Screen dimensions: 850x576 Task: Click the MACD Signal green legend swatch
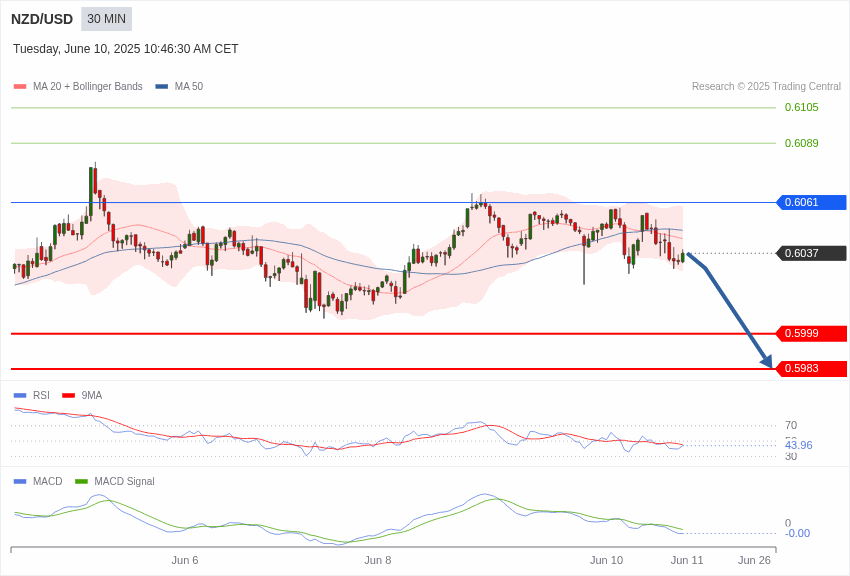coord(81,482)
